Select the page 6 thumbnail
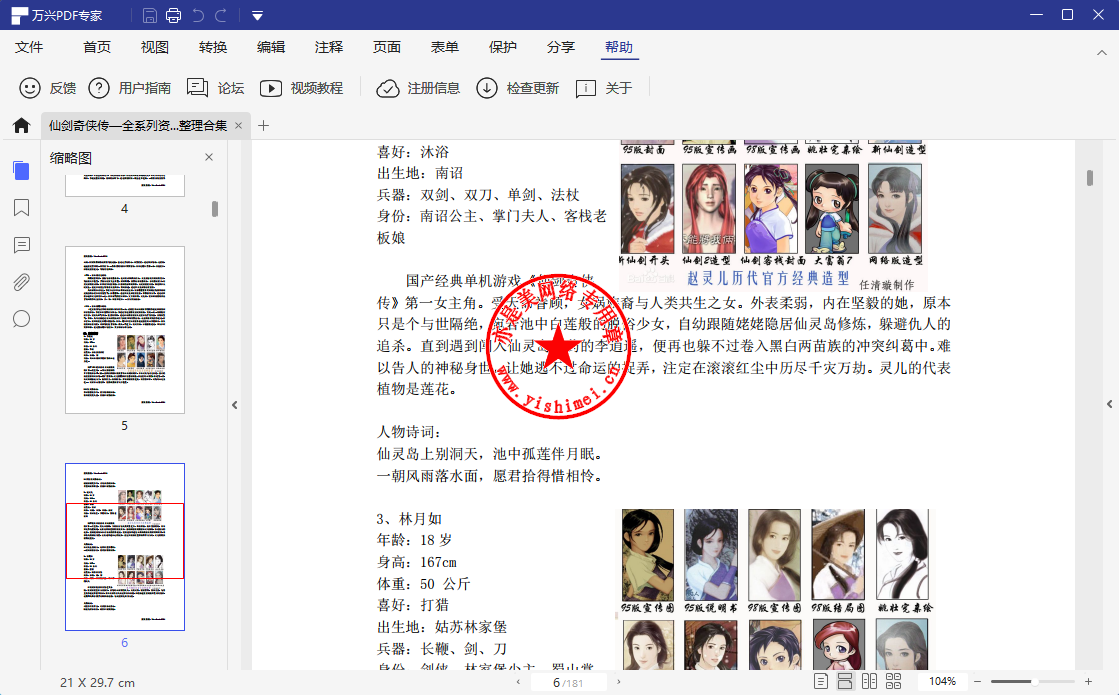Viewport: 1119px width, 695px height. pos(125,547)
